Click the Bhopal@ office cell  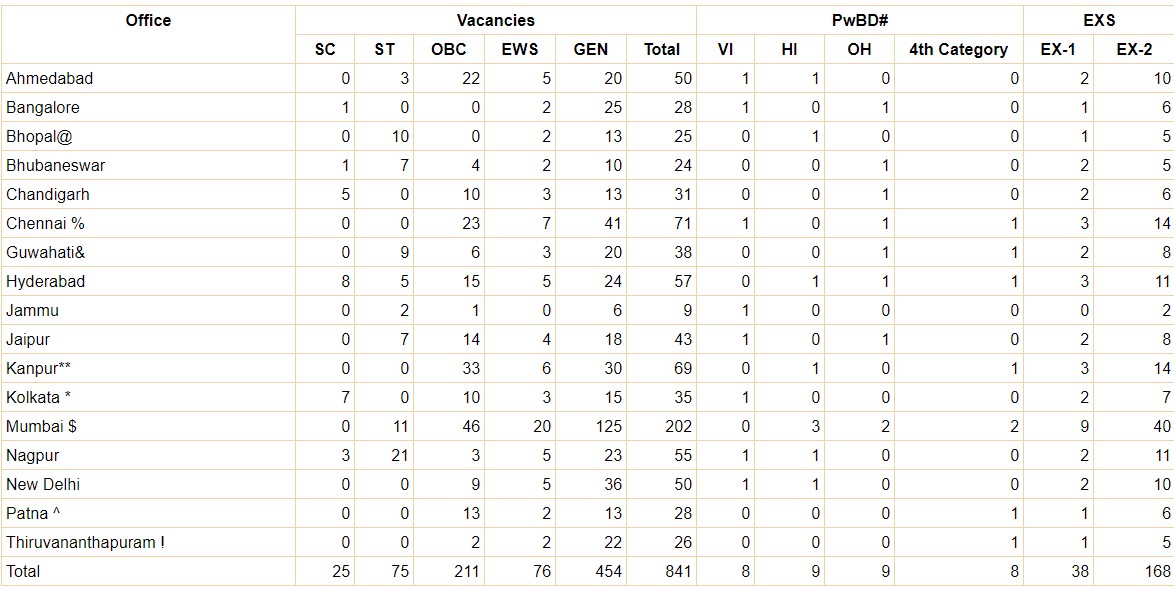pos(148,136)
